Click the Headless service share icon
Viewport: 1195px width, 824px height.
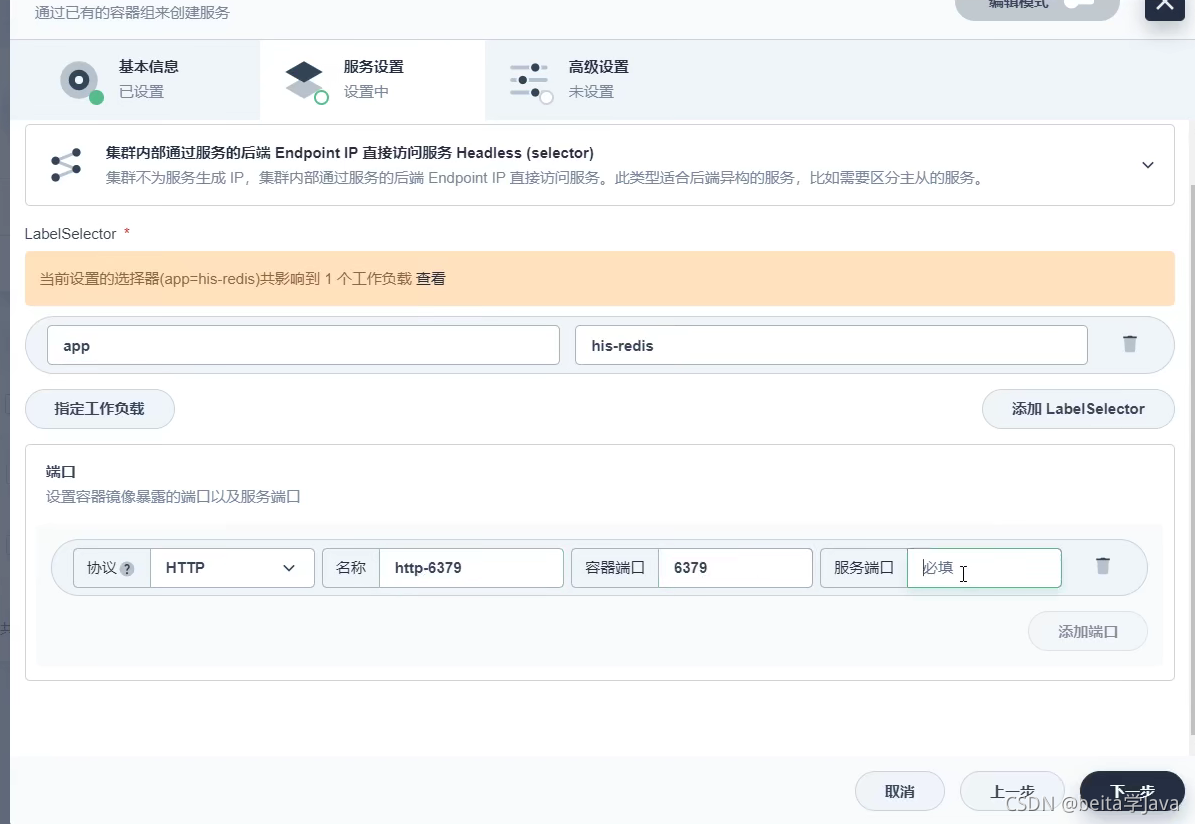(x=66, y=165)
